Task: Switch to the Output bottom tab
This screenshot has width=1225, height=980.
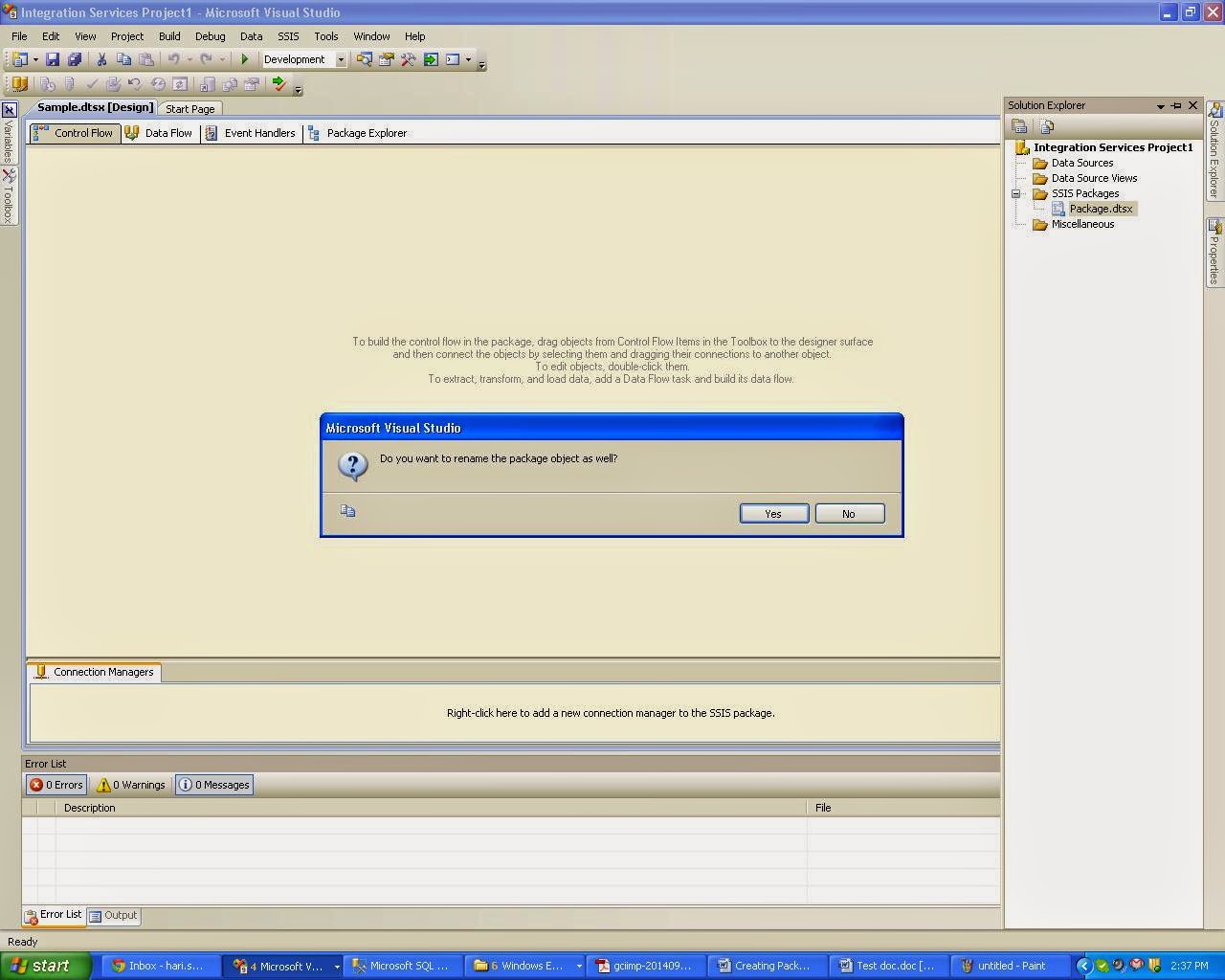Action: tap(113, 916)
